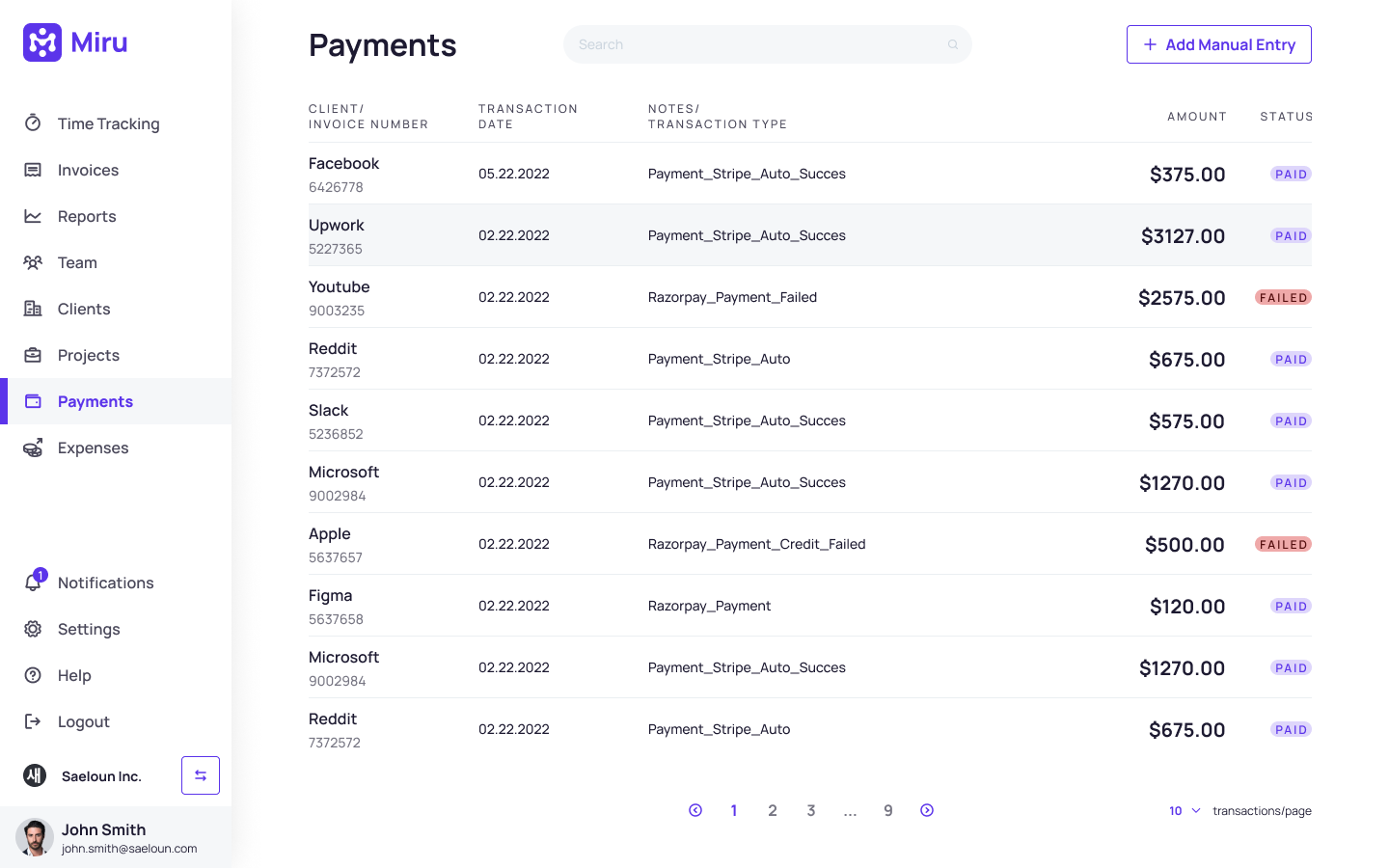This screenshot has width=1389, height=868.
Task: Select page 3 in pagination
Action: click(x=811, y=810)
